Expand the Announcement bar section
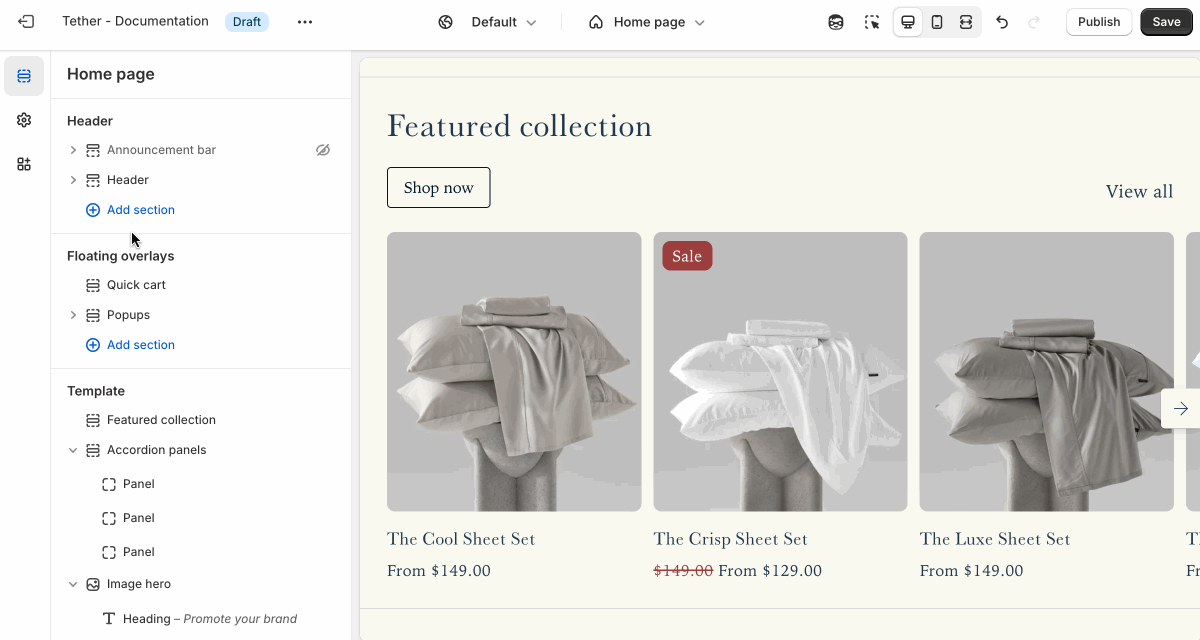Screen dimensions: 1200x640 point(73,150)
